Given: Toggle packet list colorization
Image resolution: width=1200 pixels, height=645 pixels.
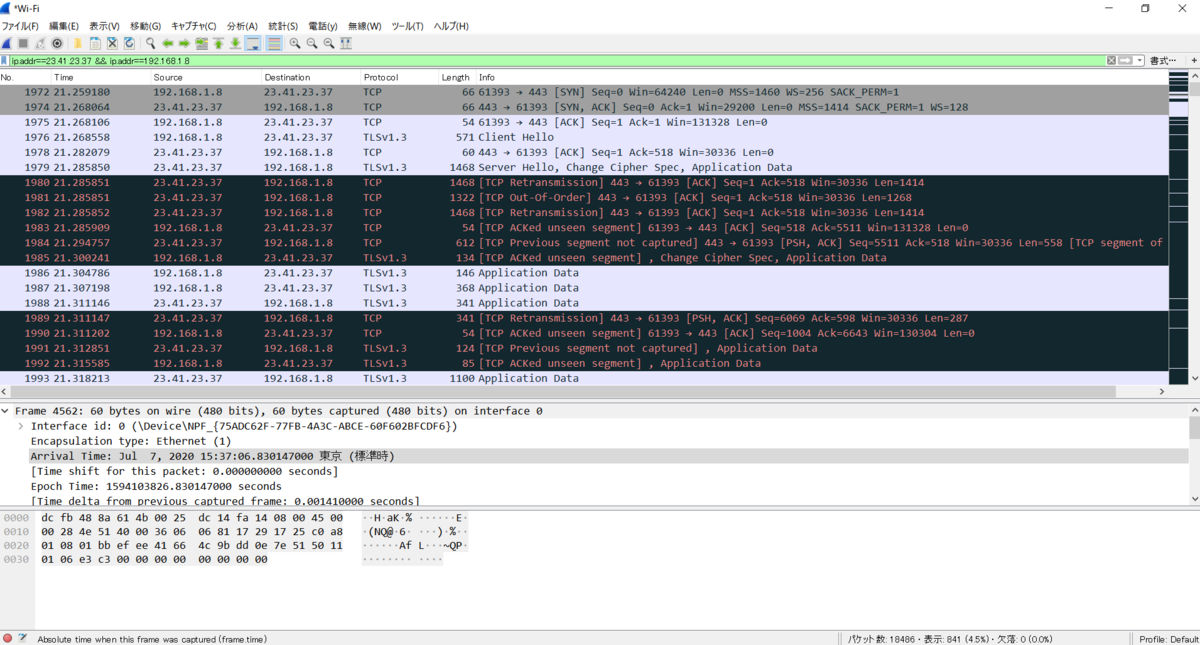Looking at the screenshot, I should [x=274, y=43].
